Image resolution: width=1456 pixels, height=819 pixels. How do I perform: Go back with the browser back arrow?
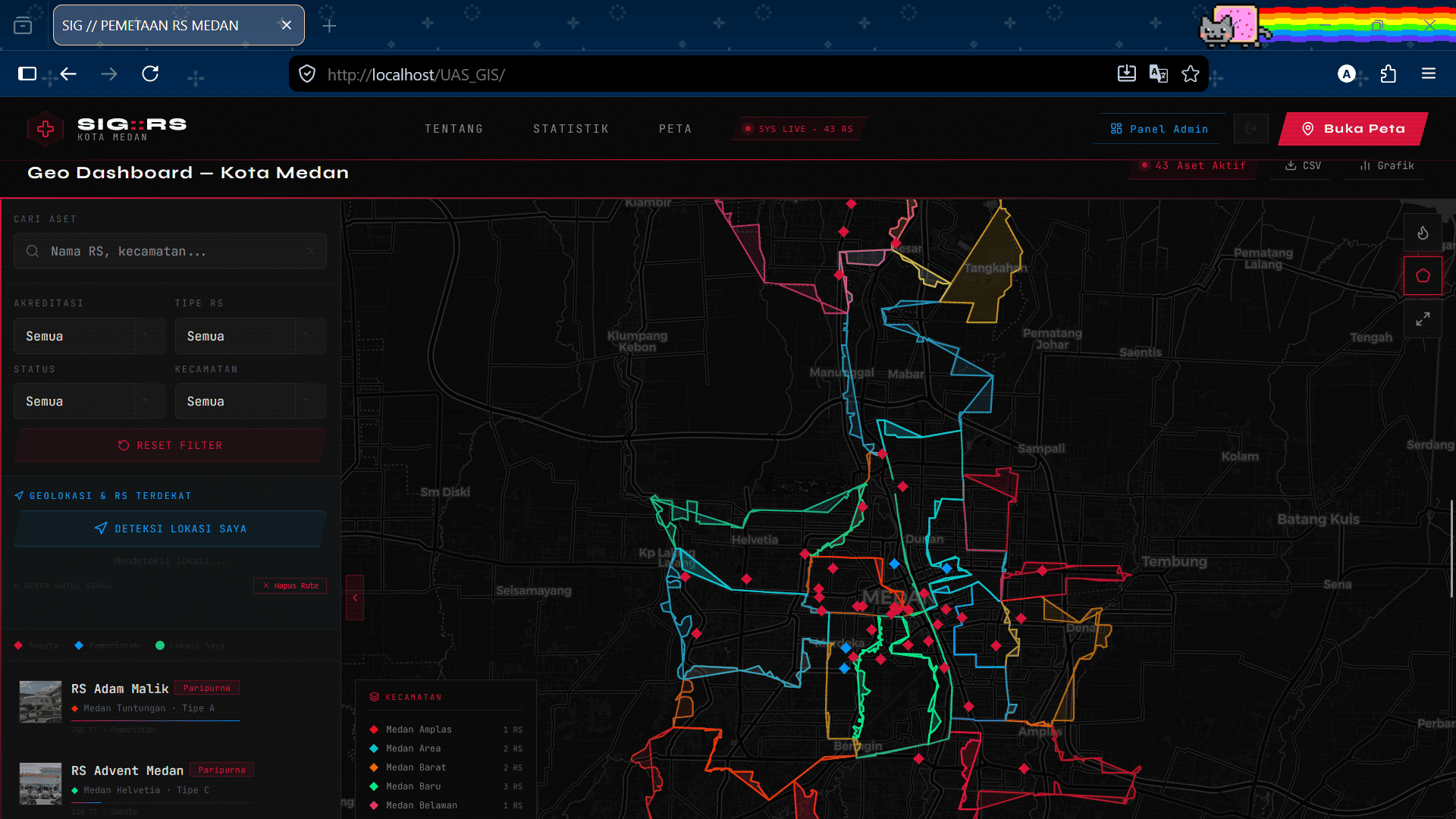[x=68, y=74]
